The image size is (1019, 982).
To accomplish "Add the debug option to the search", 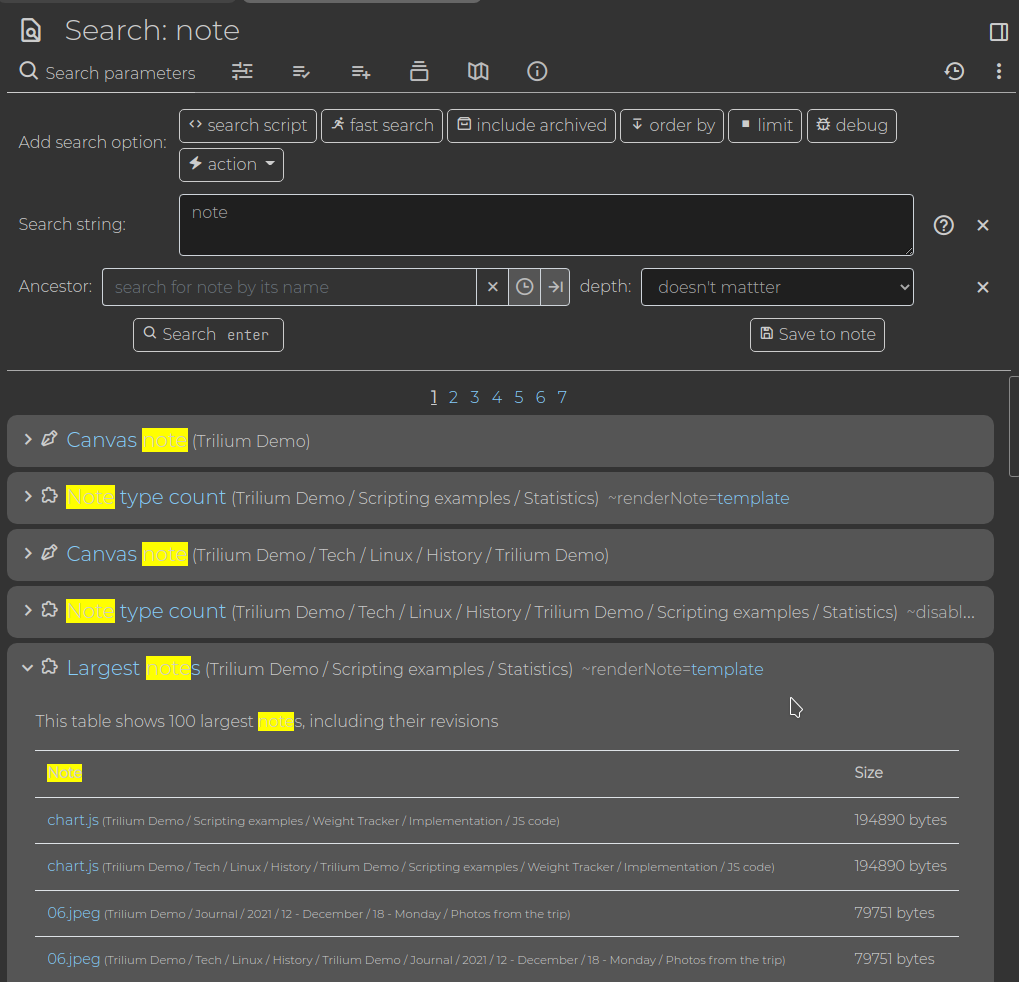I will (x=851, y=125).
